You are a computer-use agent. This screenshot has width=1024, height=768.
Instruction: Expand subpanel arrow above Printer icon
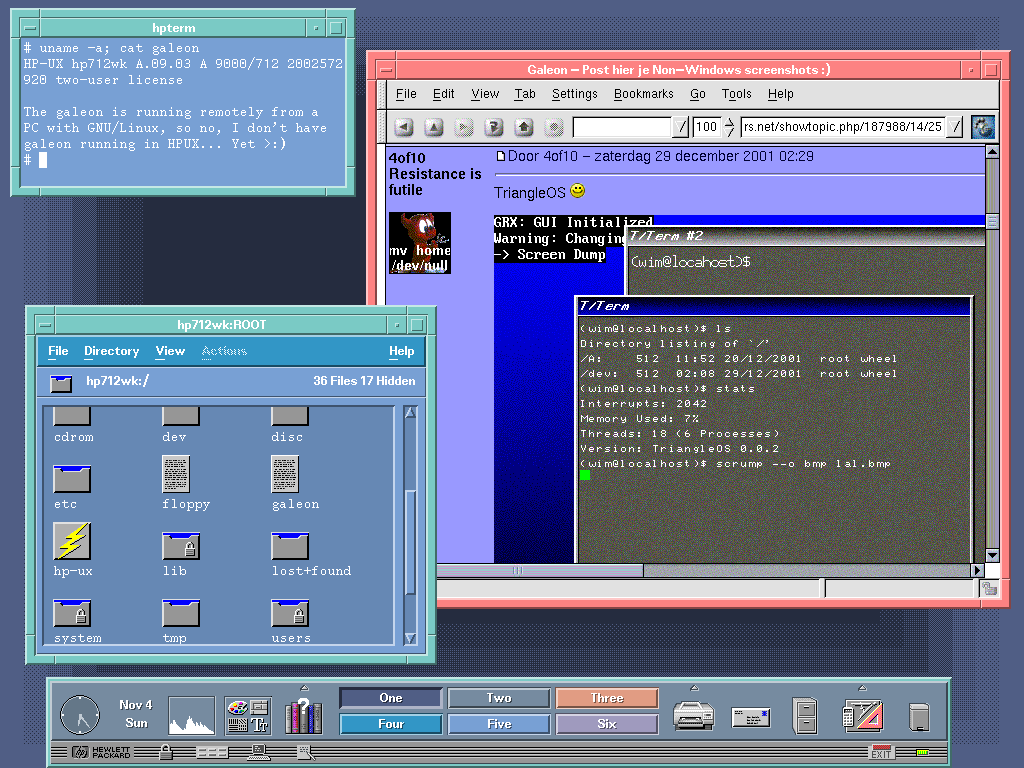point(694,688)
